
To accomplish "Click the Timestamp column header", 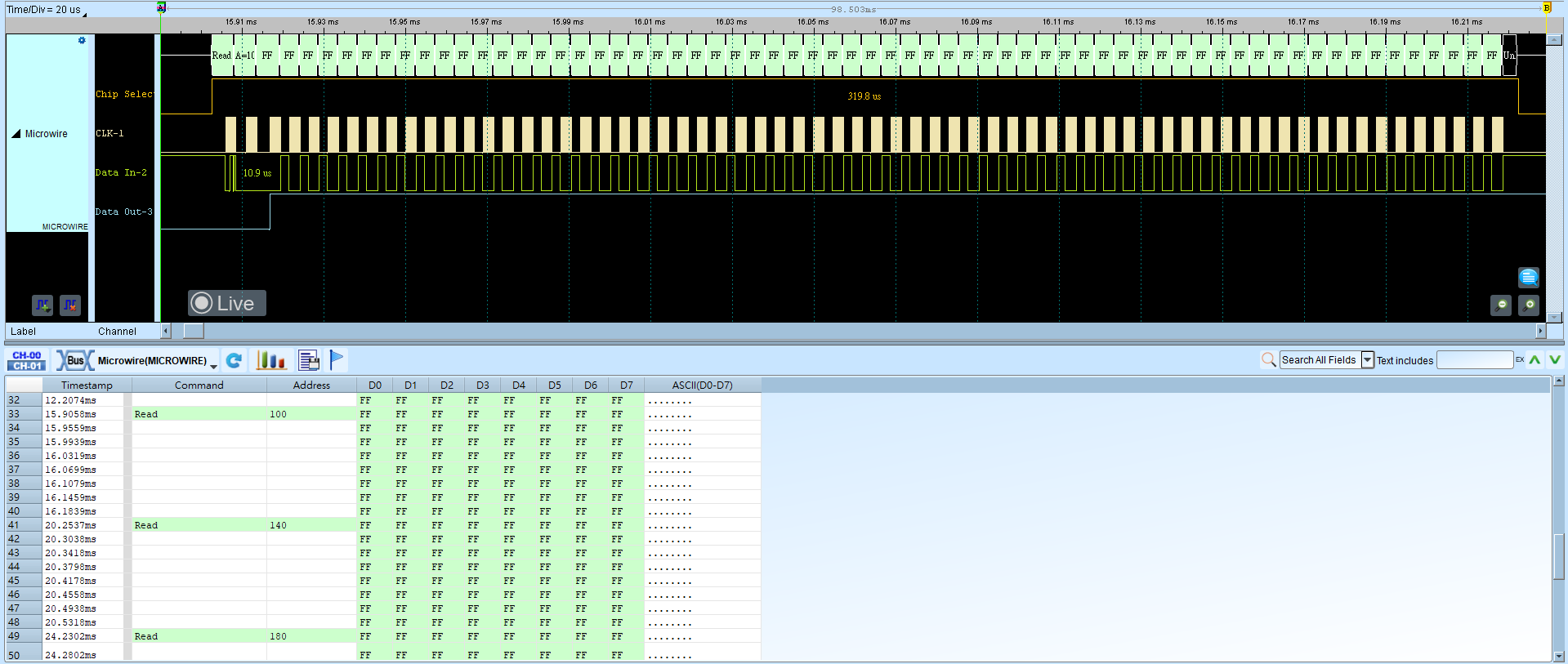I will coord(87,385).
